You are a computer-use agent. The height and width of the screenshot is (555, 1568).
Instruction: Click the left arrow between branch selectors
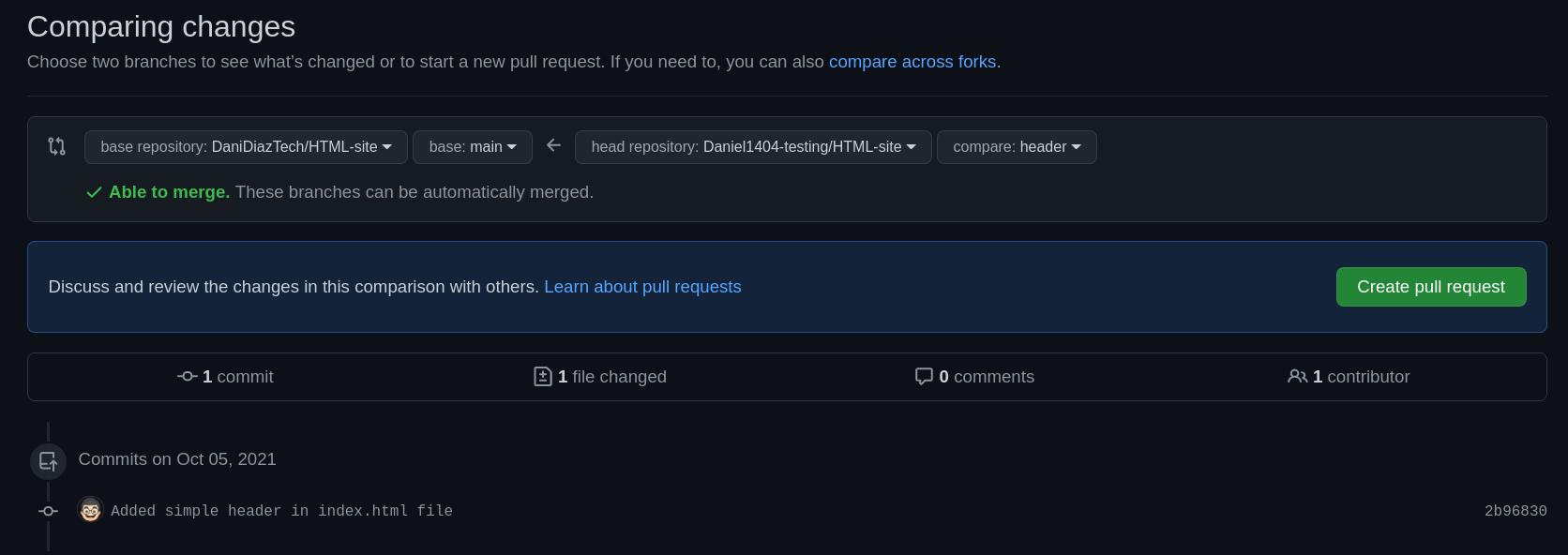[x=553, y=145]
